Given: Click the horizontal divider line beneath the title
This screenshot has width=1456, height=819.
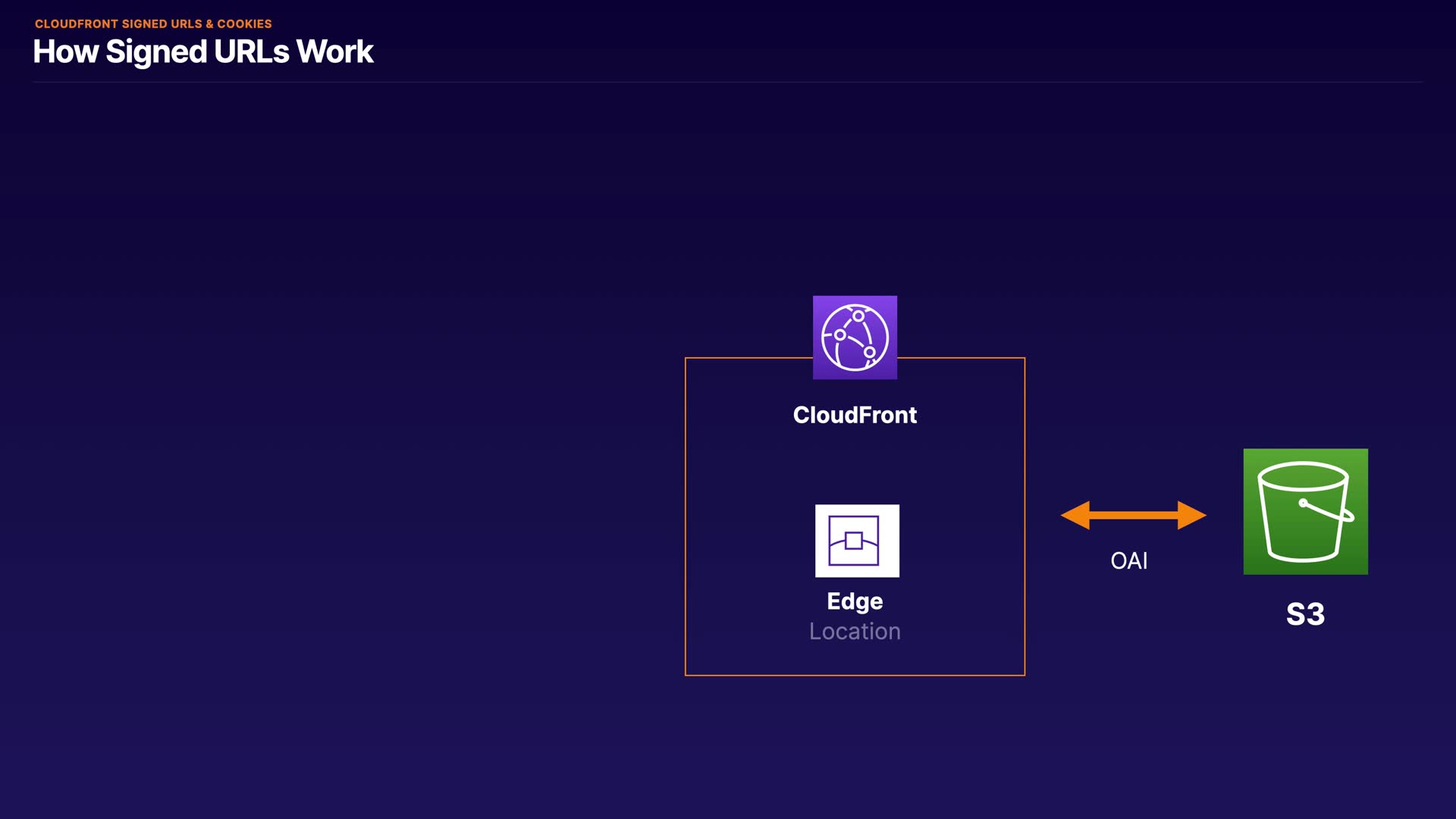Looking at the screenshot, I should pyautogui.click(x=728, y=82).
